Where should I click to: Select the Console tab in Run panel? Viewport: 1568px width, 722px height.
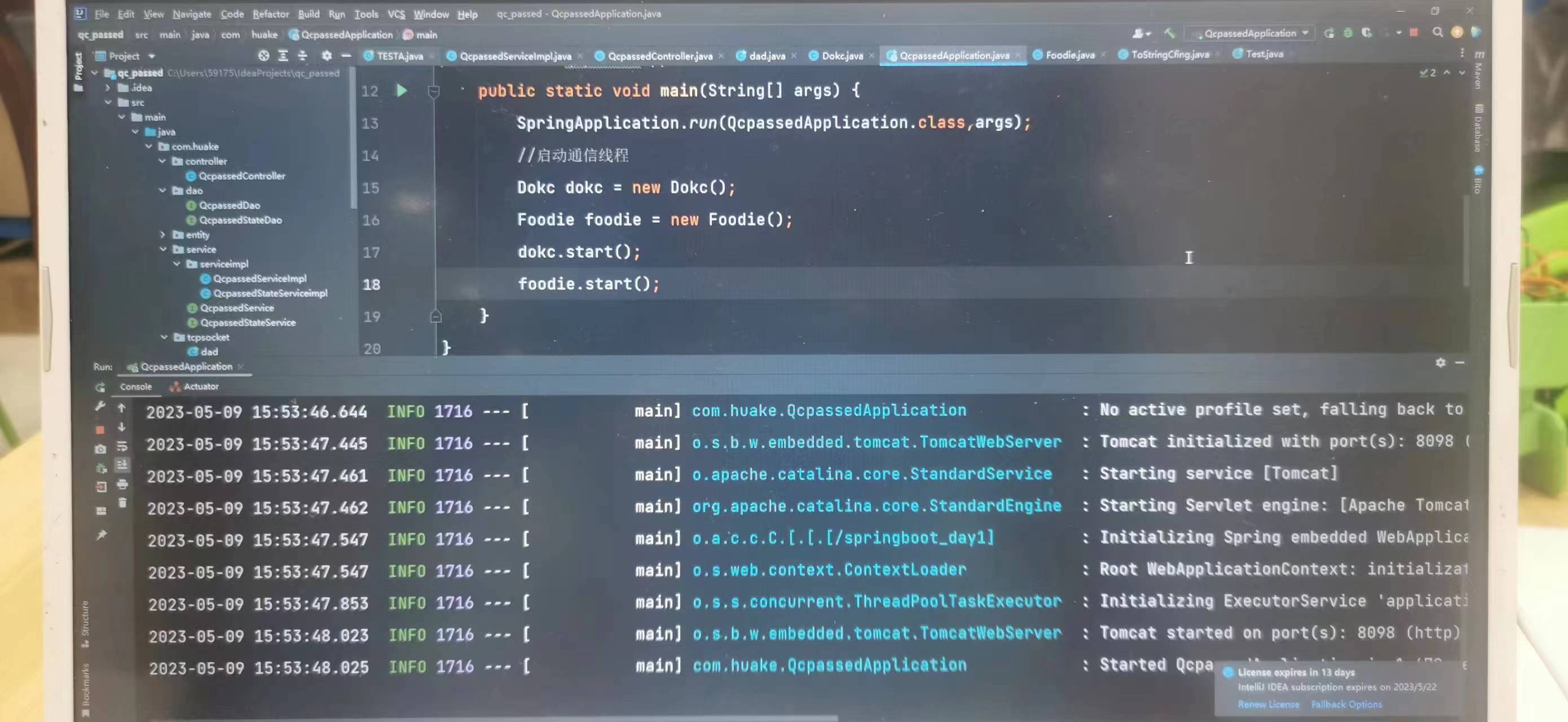pyautogui.click(x=136, y=386)
